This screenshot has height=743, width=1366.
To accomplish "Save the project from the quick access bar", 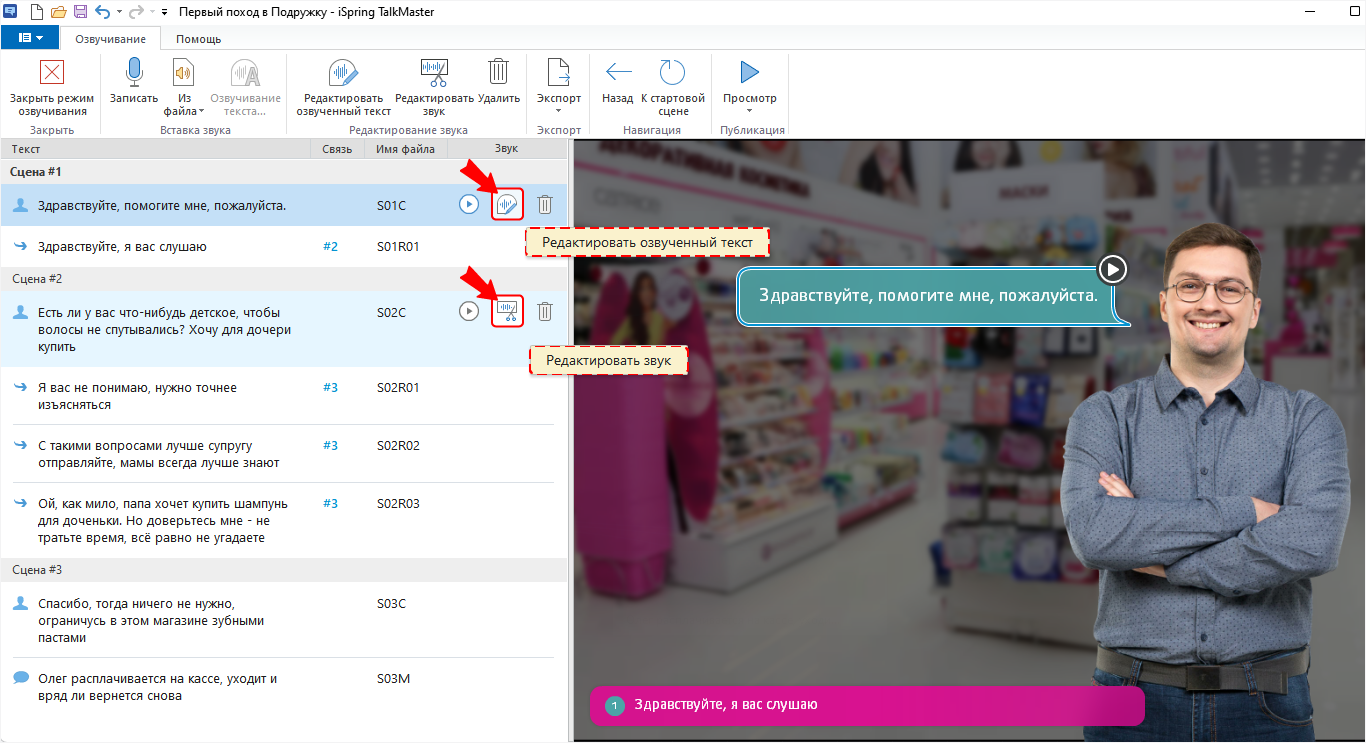I will pyautogui.click(x=80, y=12).
